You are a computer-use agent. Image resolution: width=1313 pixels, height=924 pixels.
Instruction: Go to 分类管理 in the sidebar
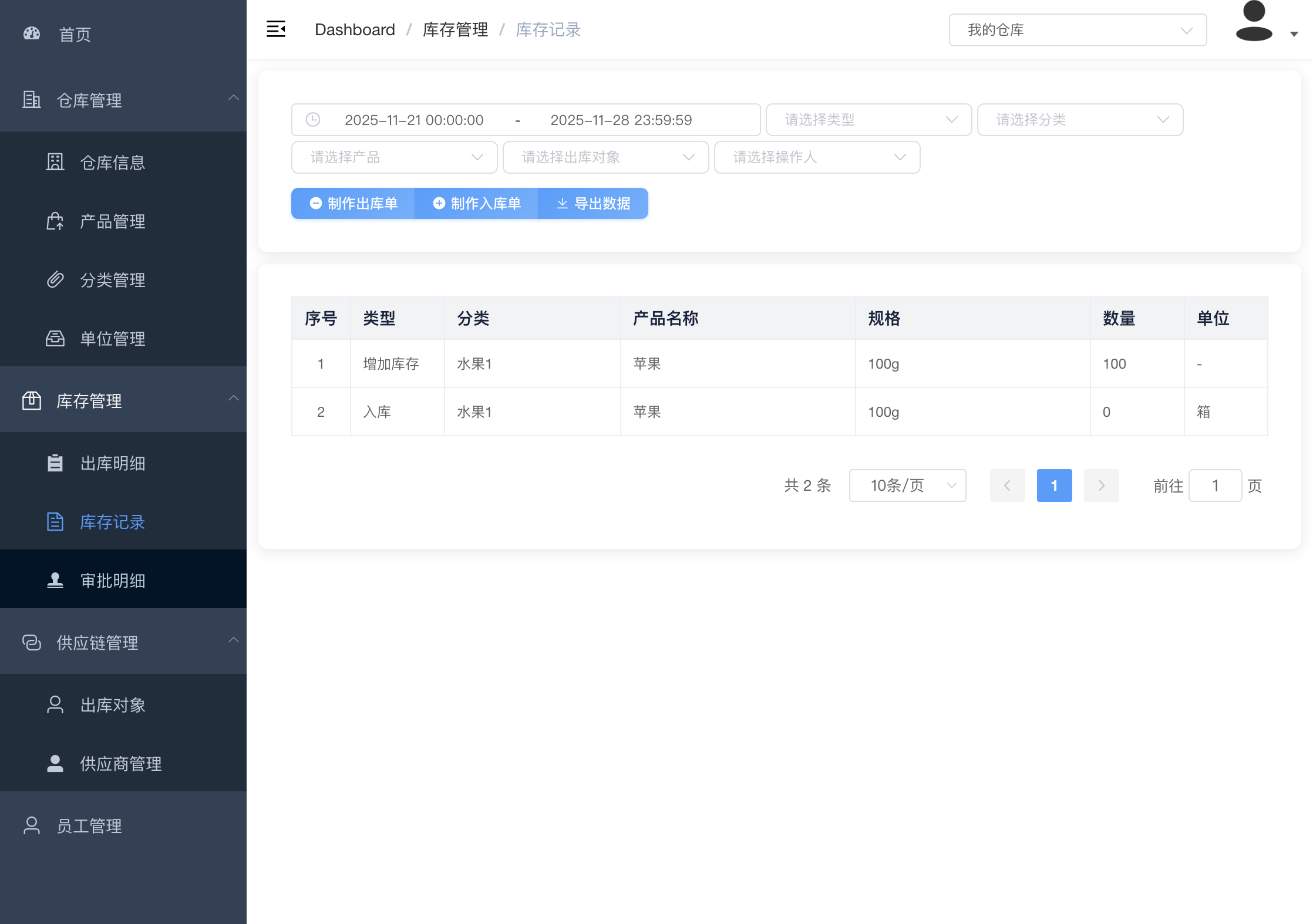(x=112, y=280)
